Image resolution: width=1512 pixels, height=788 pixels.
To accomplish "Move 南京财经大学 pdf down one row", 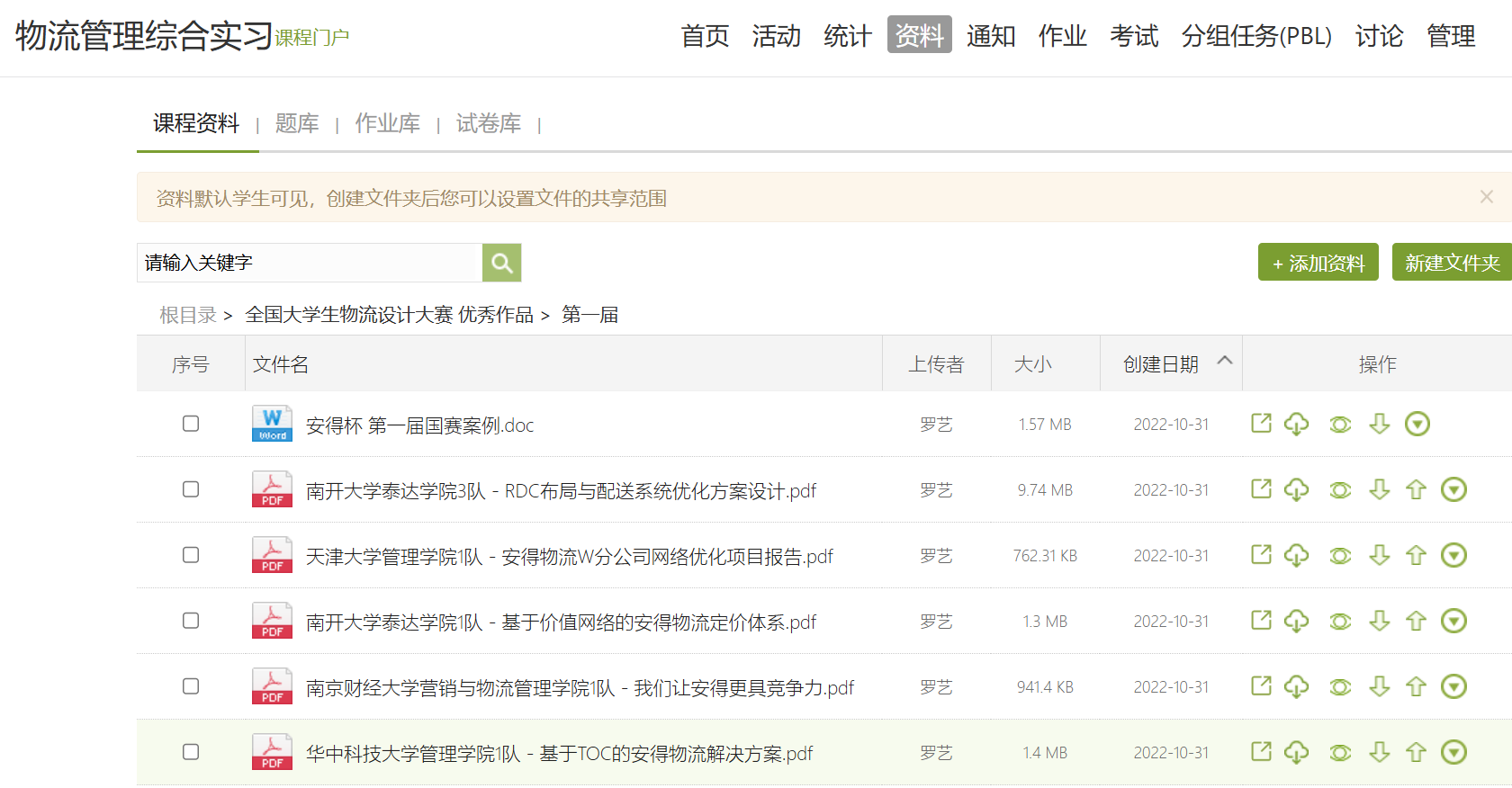I will point(1379,686).
